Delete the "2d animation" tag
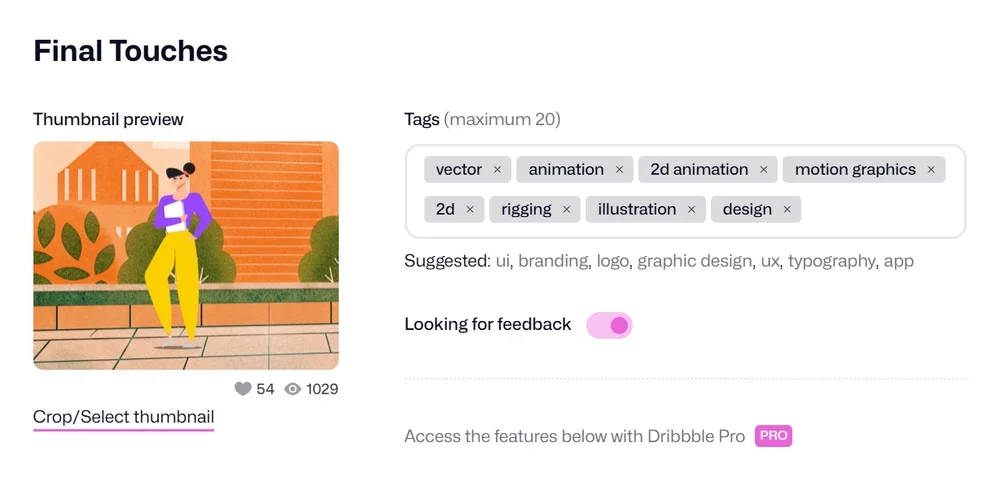Viewport: 1000px width, 486px height. point(763,170)
